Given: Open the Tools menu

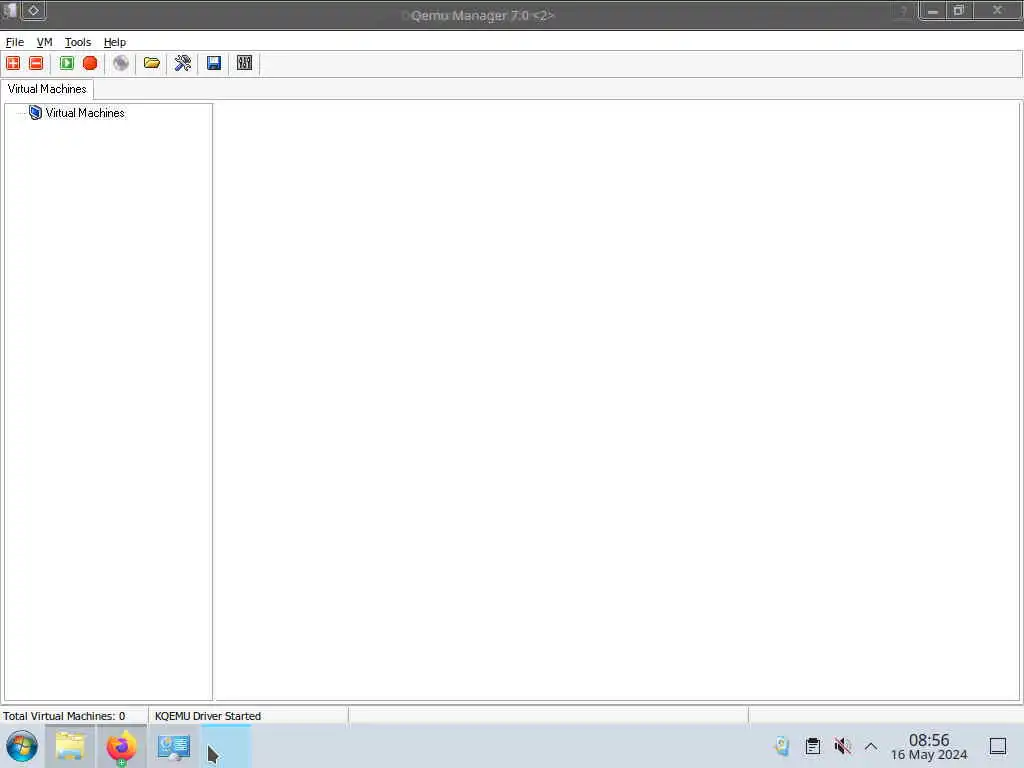Looking at the screenshot, I should [x=78, y=42].
